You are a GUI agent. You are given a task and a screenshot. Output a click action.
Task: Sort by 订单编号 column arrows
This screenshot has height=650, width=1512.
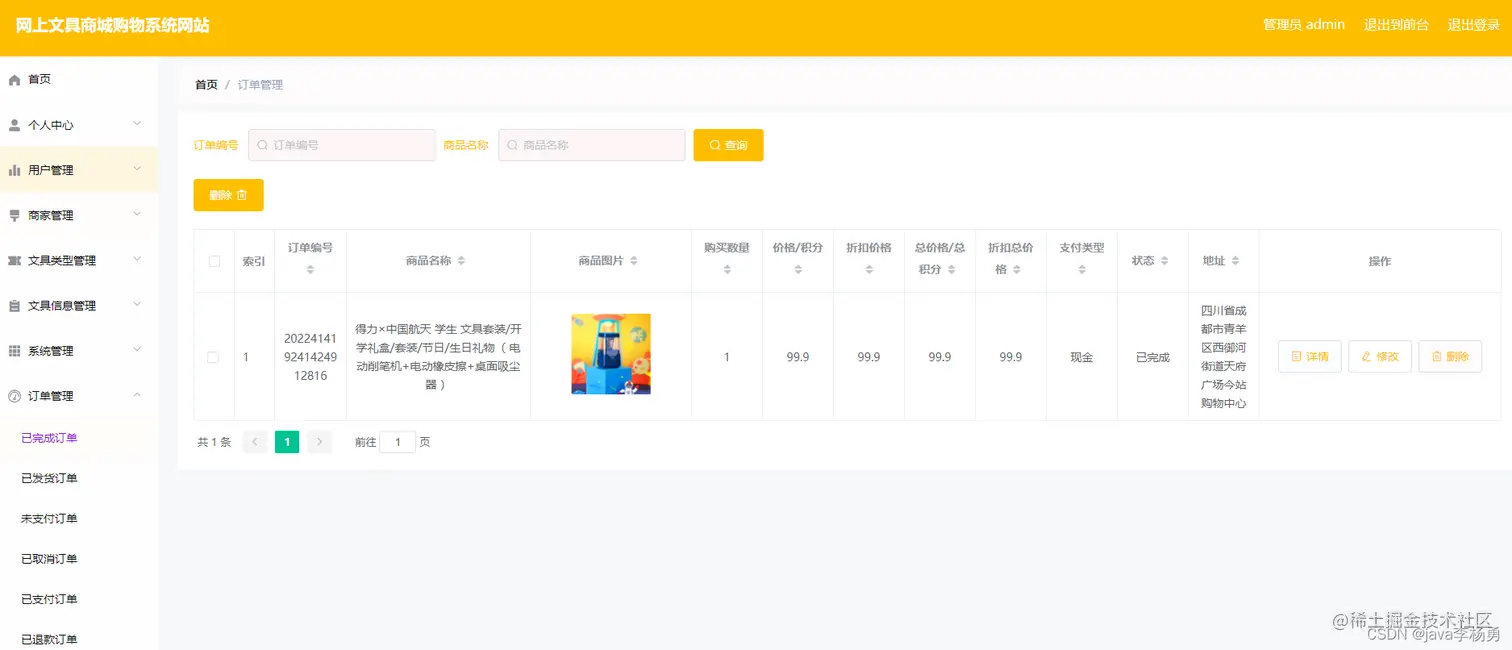(310, 270)
